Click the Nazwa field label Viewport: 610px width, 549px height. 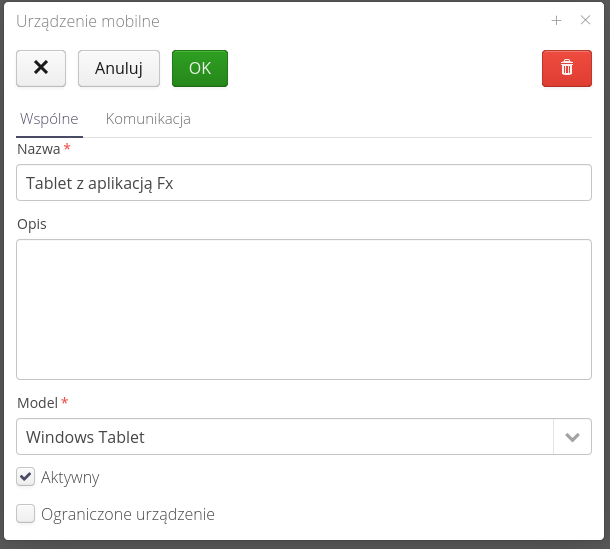click(x=39, y=148)
